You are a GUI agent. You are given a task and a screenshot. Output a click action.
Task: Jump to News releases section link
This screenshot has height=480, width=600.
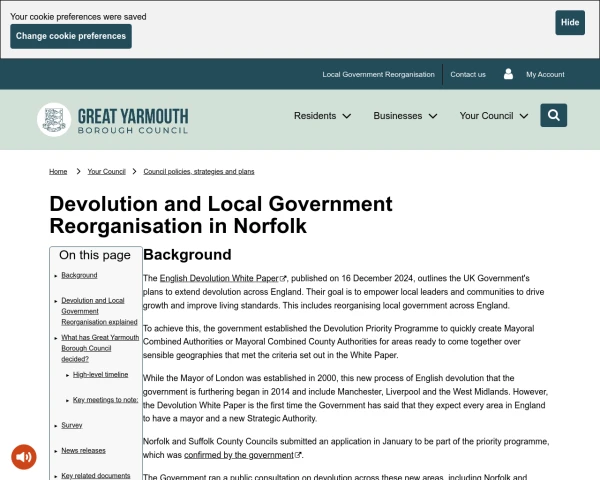tap(83, 450)
